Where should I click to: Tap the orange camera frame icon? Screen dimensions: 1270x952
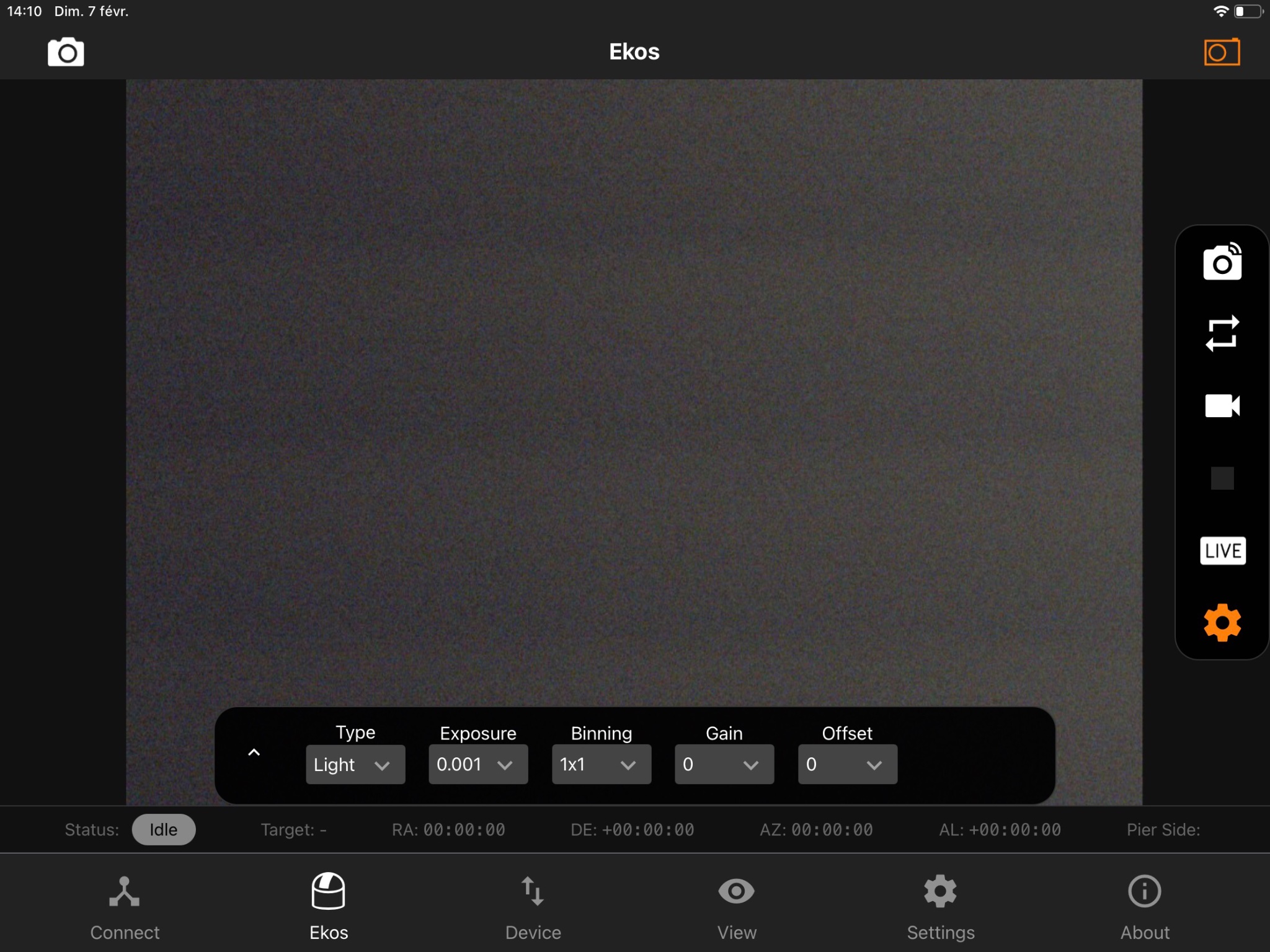pyautogui.click(x=1222, y=52)
